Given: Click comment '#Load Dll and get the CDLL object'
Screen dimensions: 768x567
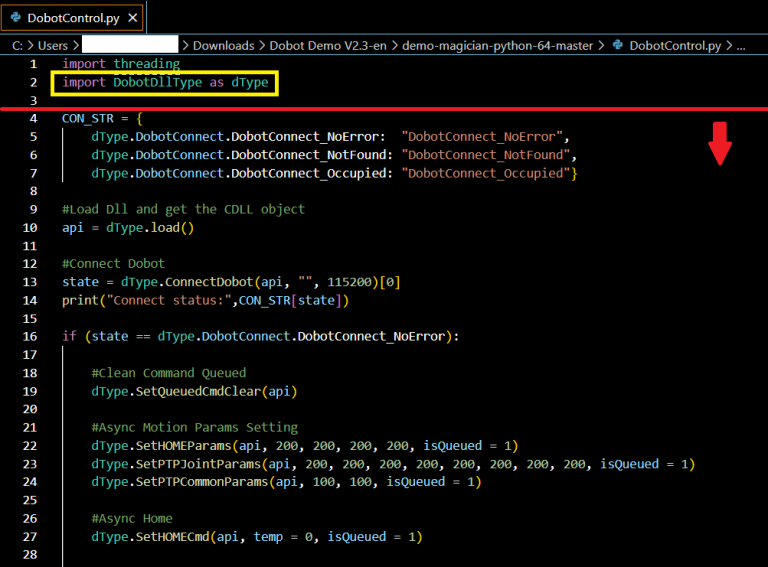Looking at the screenshot, I should pos(183,210).
